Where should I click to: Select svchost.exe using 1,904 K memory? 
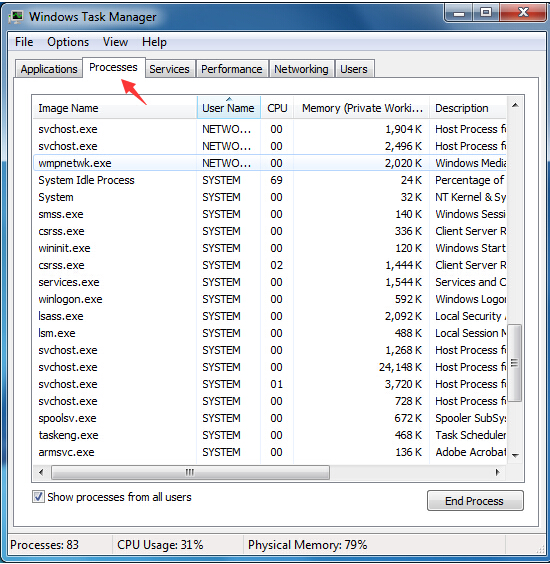pyautogui.click(x=270, y=129)
